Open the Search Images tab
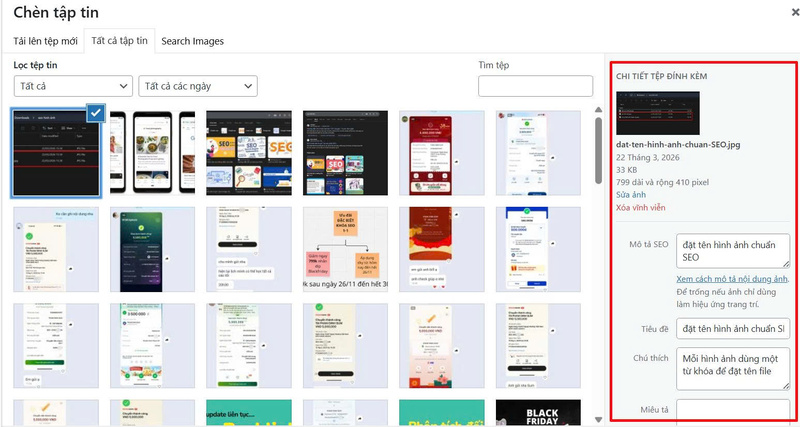This screenshot has height=427, width=800. (x=192, y=41)
